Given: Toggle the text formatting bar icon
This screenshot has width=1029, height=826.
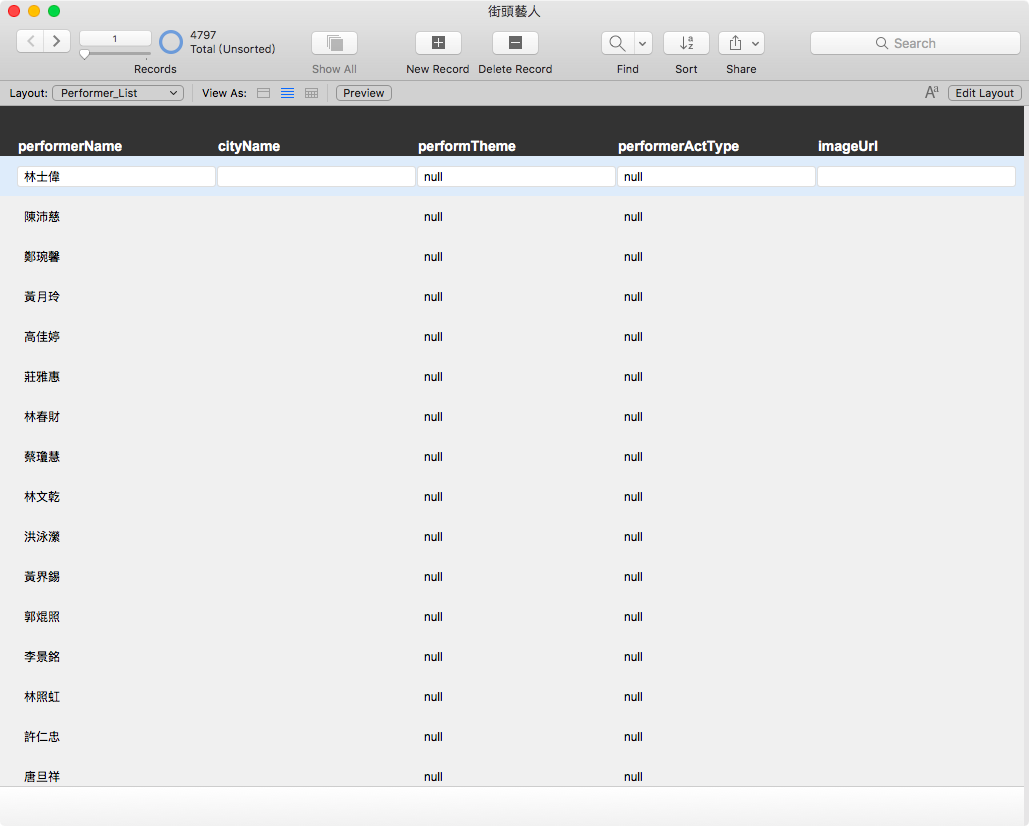Looking at the screenshot, I should click(931, 93).
